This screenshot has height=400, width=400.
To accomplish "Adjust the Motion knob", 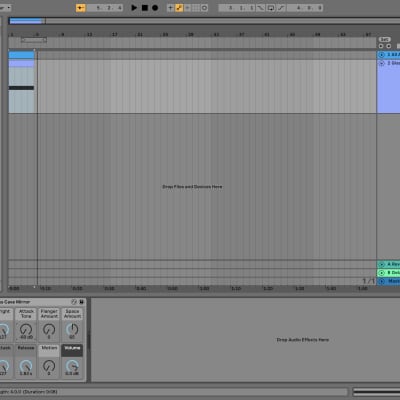I will 49,366.
